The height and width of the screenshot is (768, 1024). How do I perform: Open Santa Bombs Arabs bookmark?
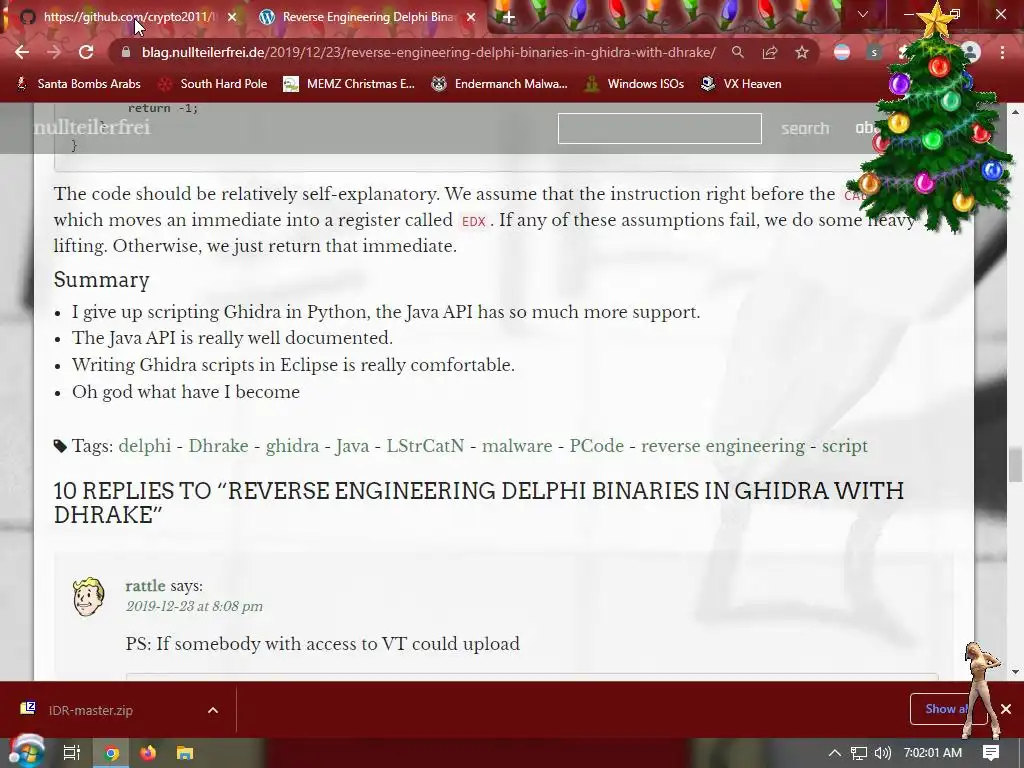pyautogui.click(x=79, y=84)
